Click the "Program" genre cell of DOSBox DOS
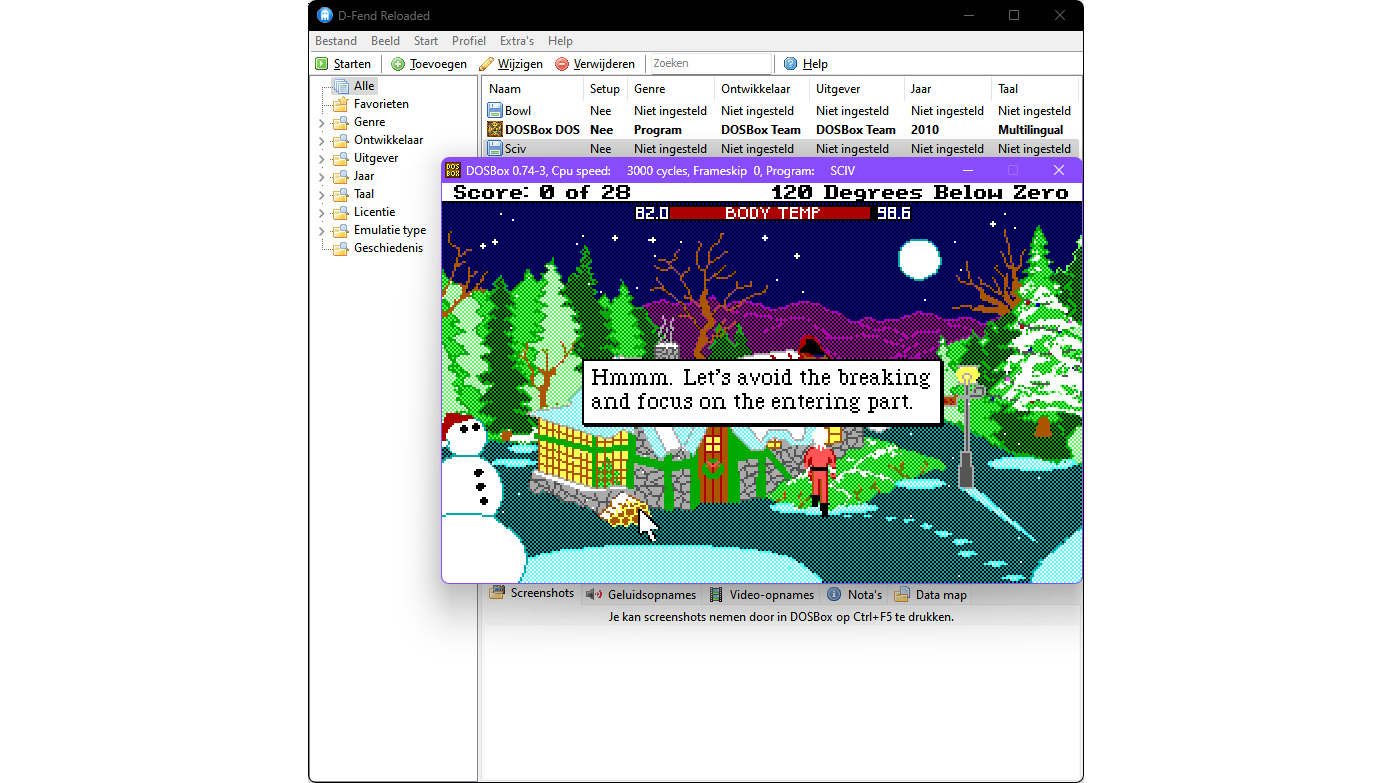This screenshot has height=783, width=1392. point(658,130)
